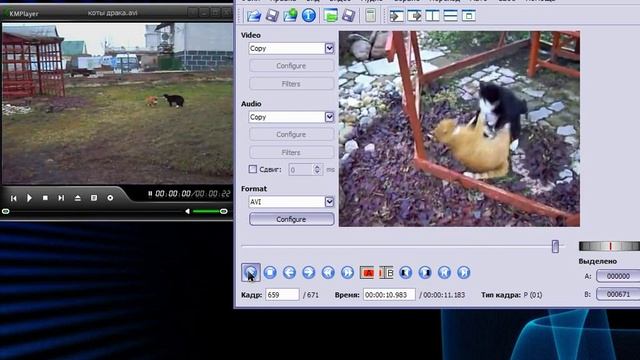The image size is (640, 360).
Task: Click KMPlayer time display 00:00:00/00:00:22
Action: [x=193, y=194]
